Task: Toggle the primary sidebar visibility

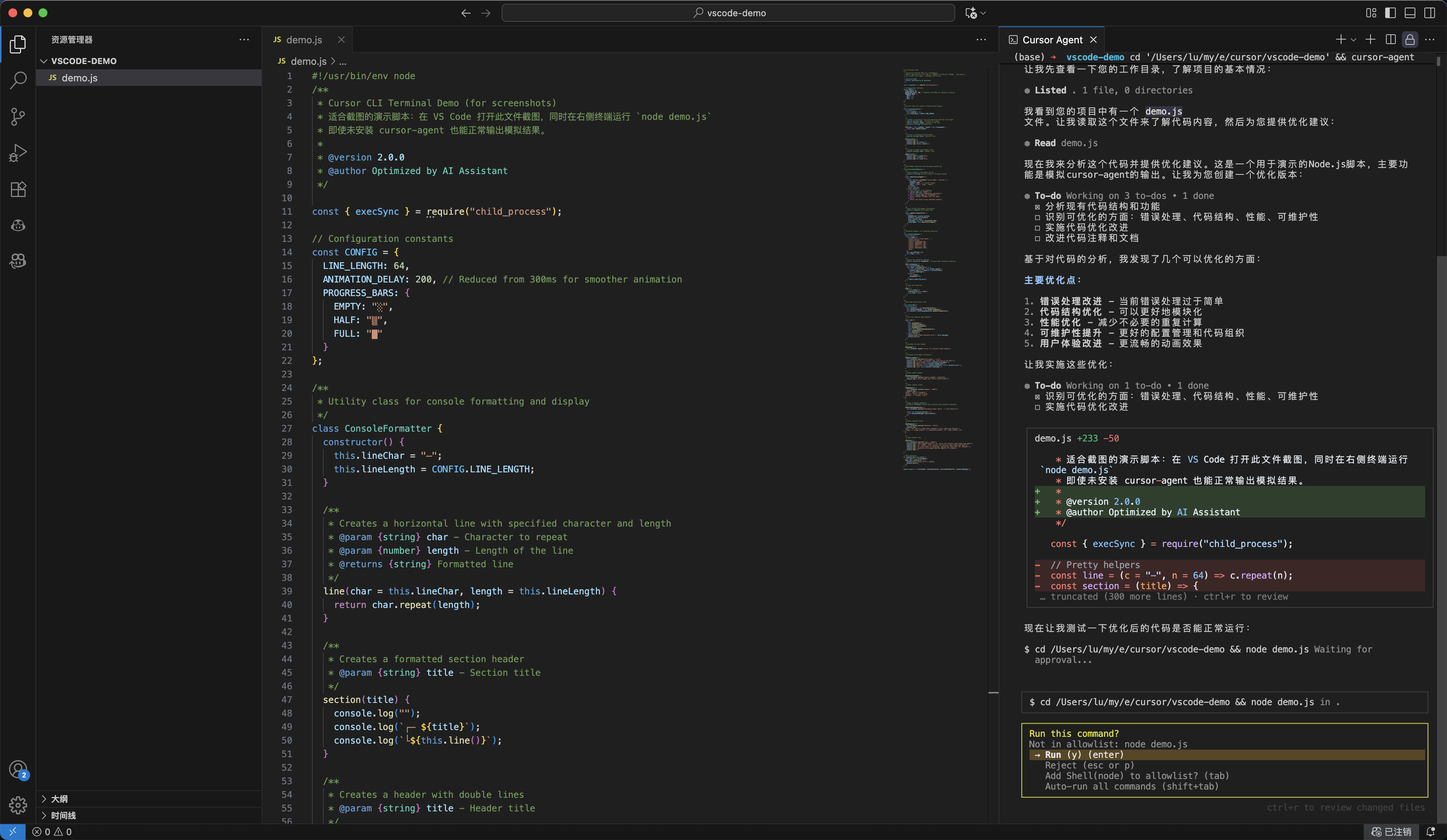Action: 1390,13
